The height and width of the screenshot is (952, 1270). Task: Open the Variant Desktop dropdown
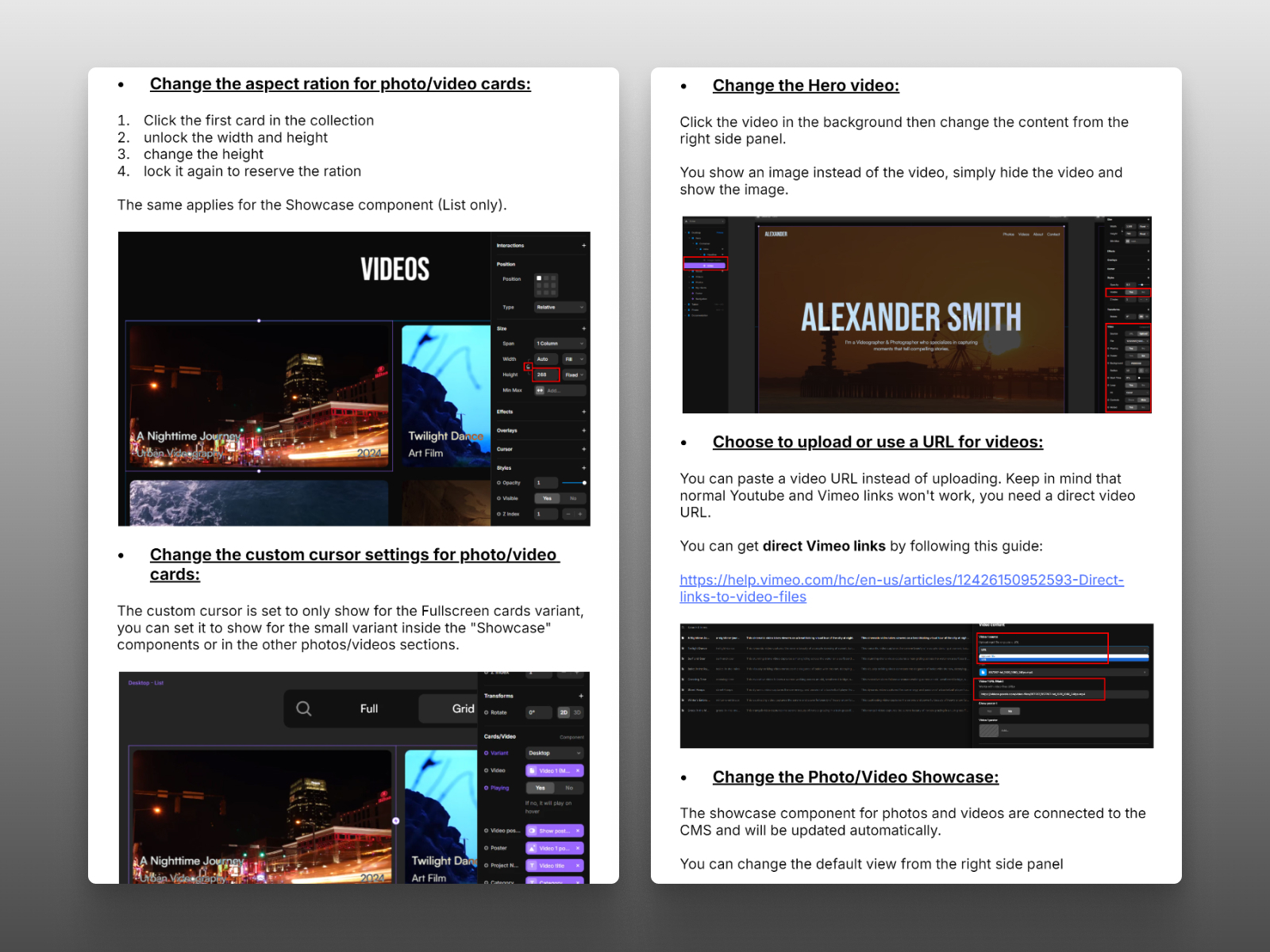point(555,753)
